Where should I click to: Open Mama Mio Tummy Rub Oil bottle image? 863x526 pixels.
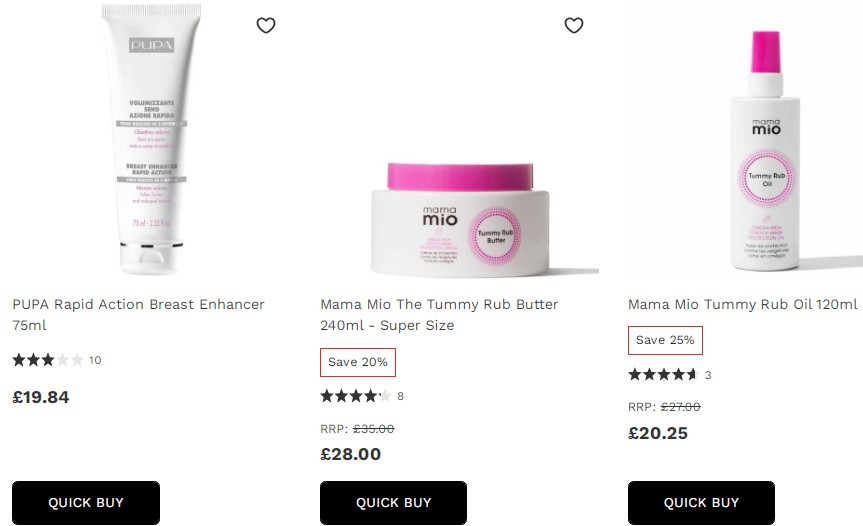pos(766,150)
